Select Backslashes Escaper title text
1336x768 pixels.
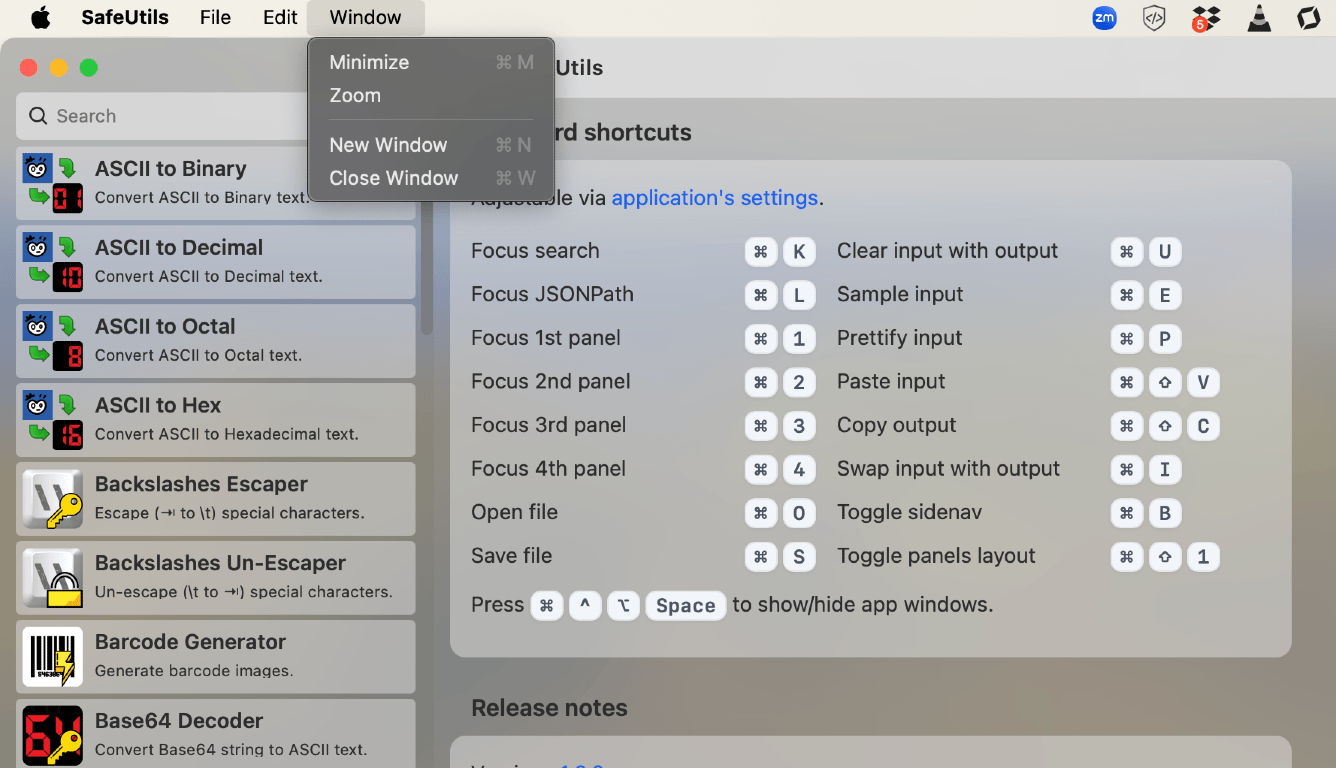(x=201, y=484)
